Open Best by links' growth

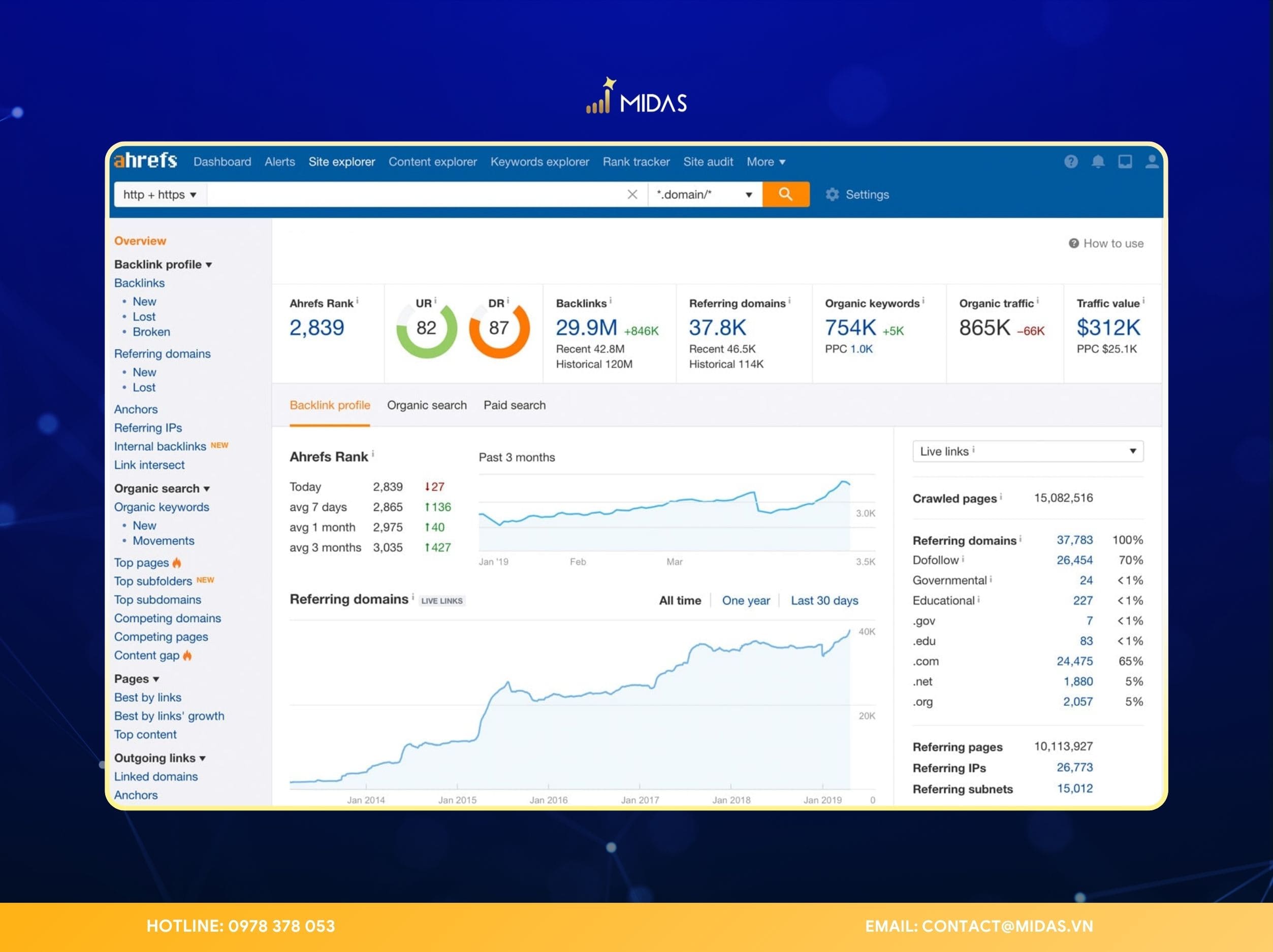(169, 716)
